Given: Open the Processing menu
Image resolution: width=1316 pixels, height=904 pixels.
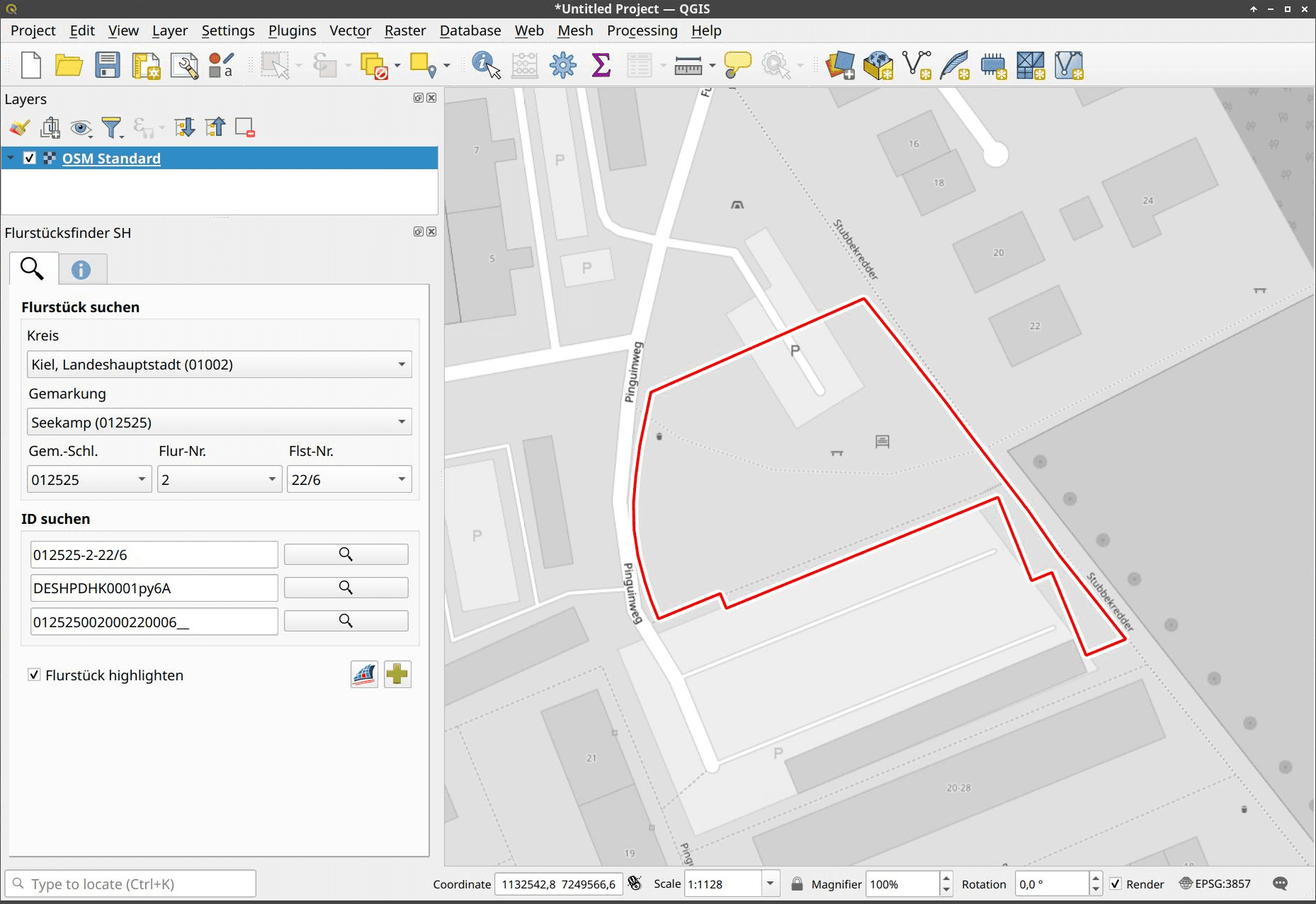Looking at the screenshot, I should pos(642,30).
